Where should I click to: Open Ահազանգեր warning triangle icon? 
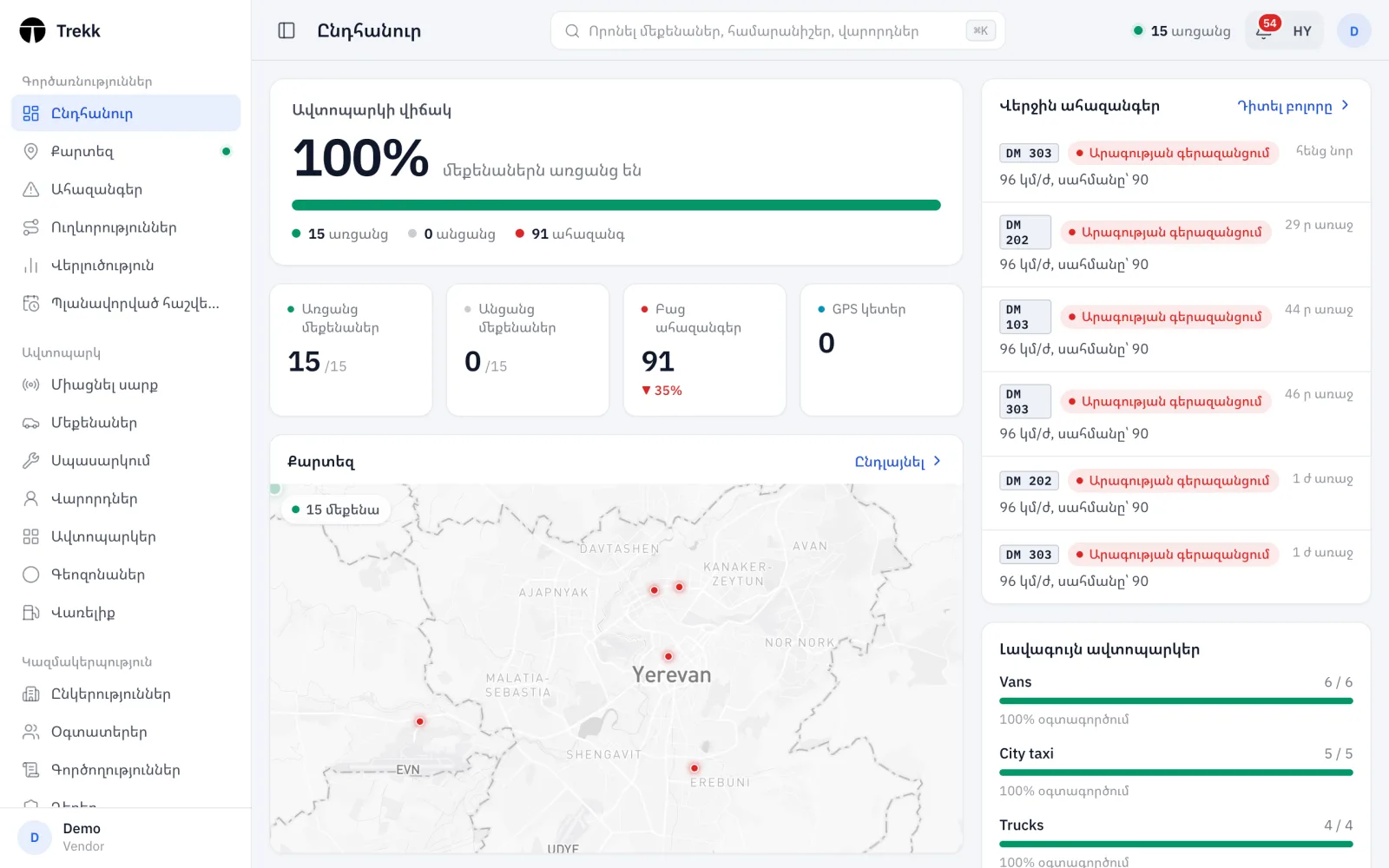point(31,189)
